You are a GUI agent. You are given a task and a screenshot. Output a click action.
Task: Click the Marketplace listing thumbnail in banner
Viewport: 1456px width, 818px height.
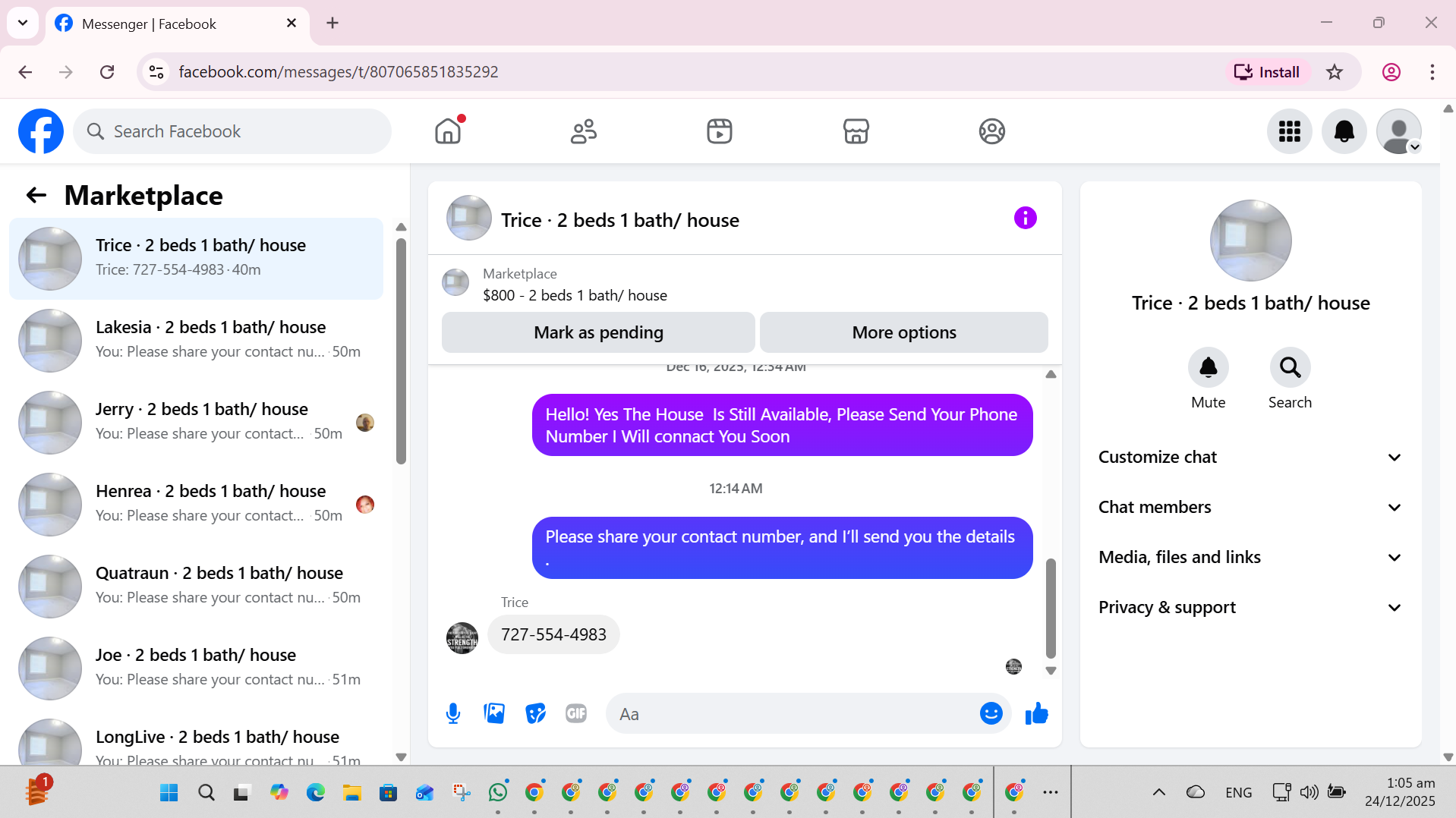455,282
